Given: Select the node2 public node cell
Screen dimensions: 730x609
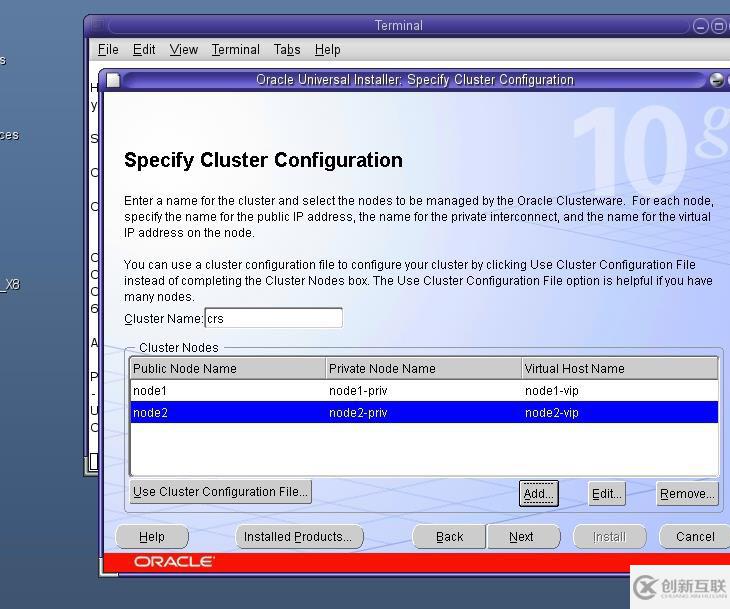Looking at the screenshot, I should click(228, 413).
